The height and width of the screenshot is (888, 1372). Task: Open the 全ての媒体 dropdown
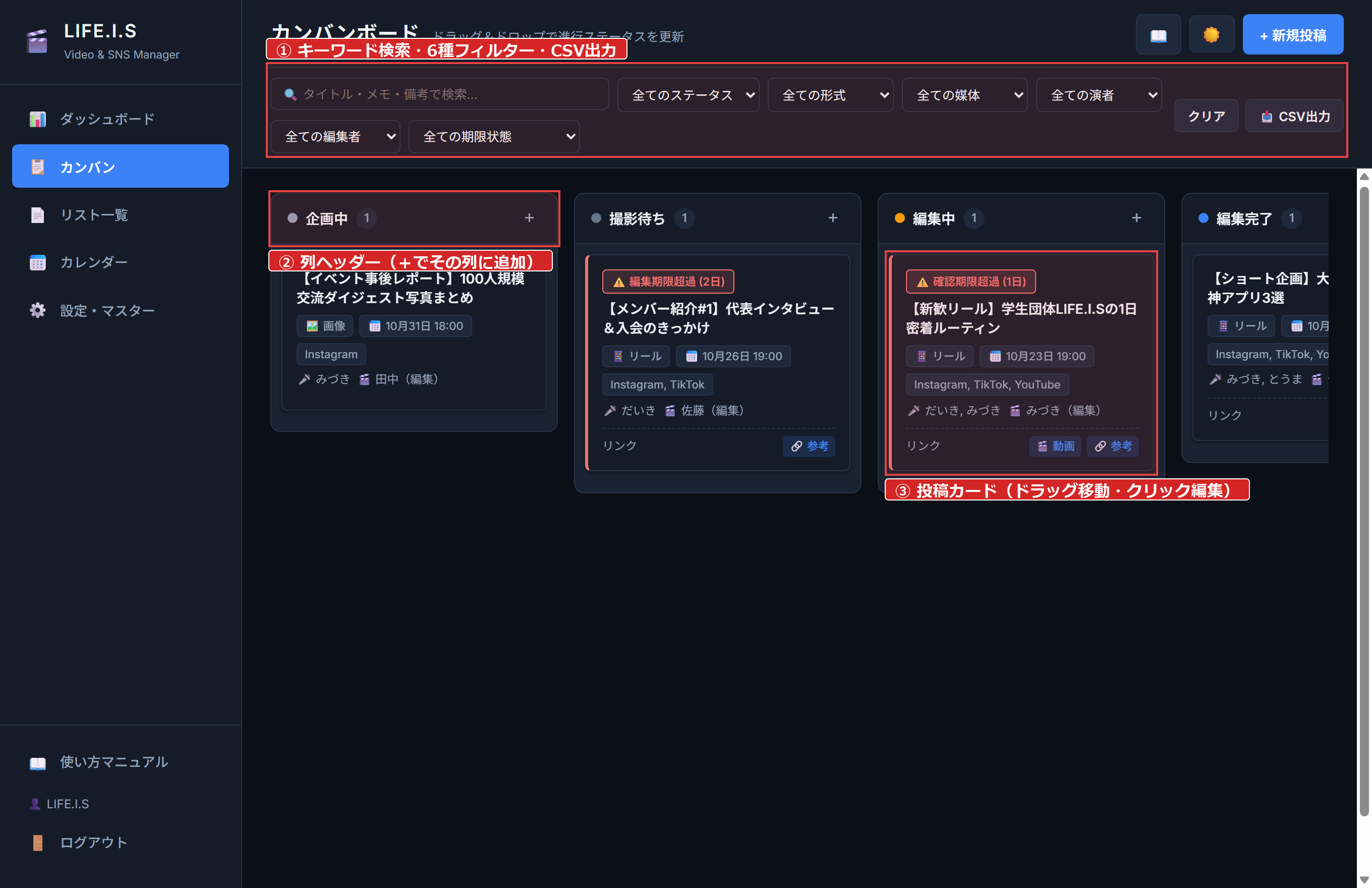tap(964, 95)
